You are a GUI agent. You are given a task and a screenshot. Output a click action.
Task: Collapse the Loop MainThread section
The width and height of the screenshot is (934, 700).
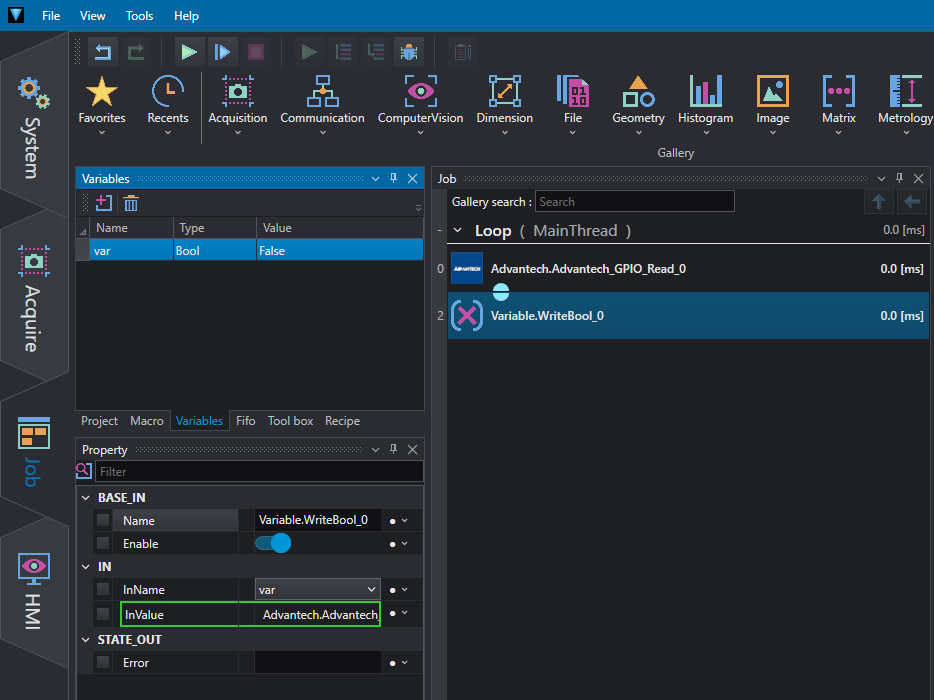coord(458,231)
